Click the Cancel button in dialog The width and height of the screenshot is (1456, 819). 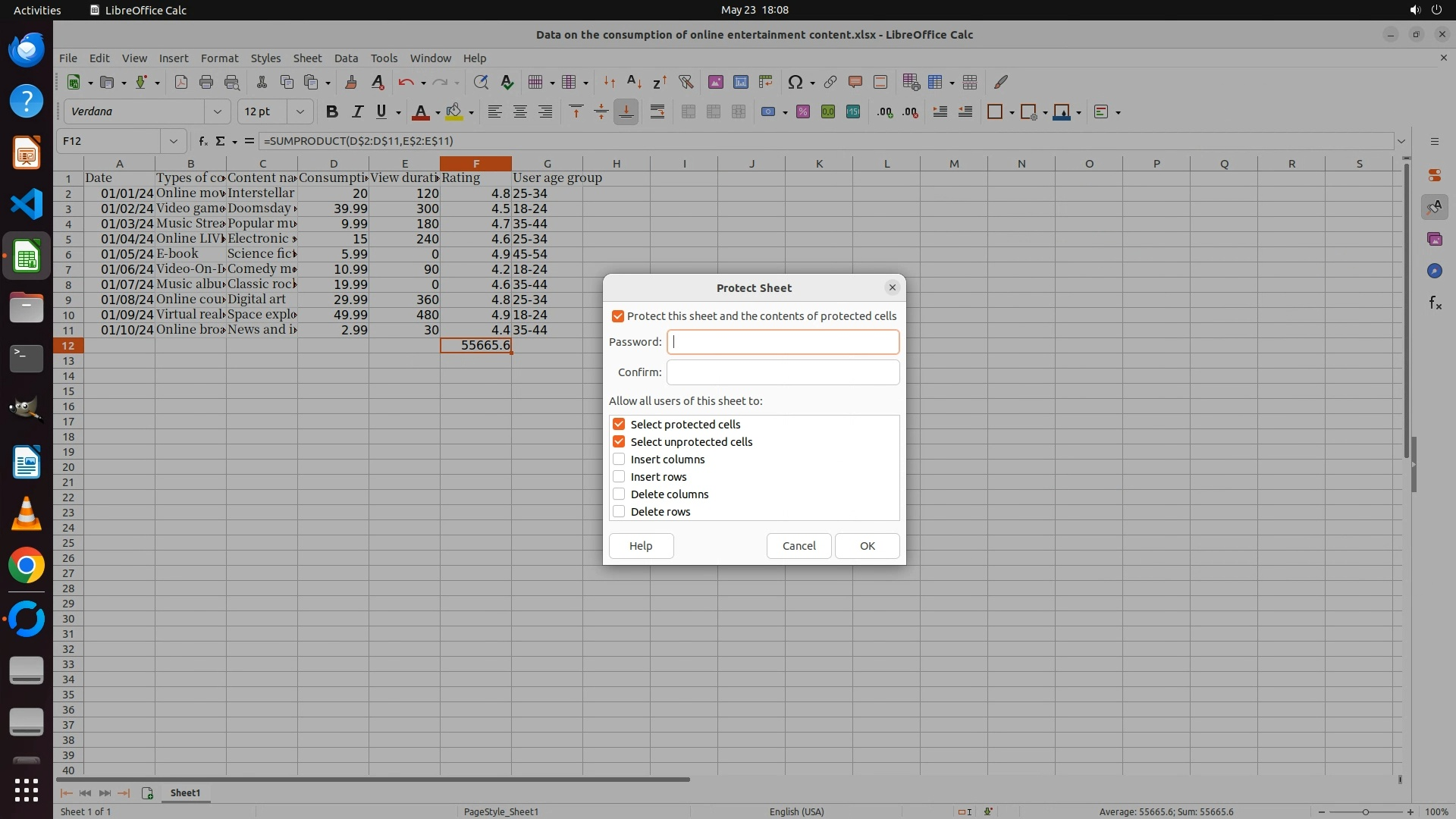(x=799, y=546)
